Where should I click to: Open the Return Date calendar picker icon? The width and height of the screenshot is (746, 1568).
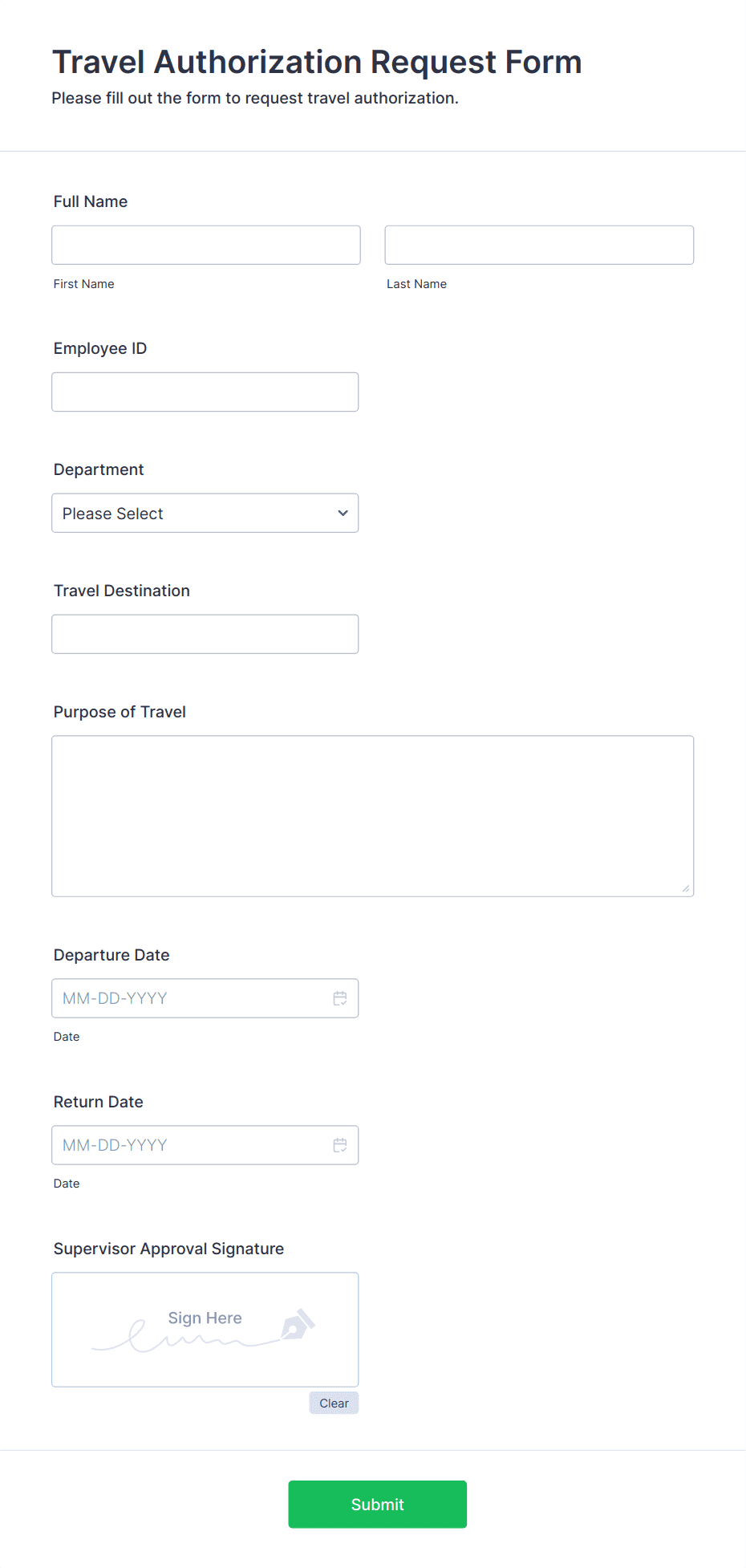click(x=340, y=1145)
